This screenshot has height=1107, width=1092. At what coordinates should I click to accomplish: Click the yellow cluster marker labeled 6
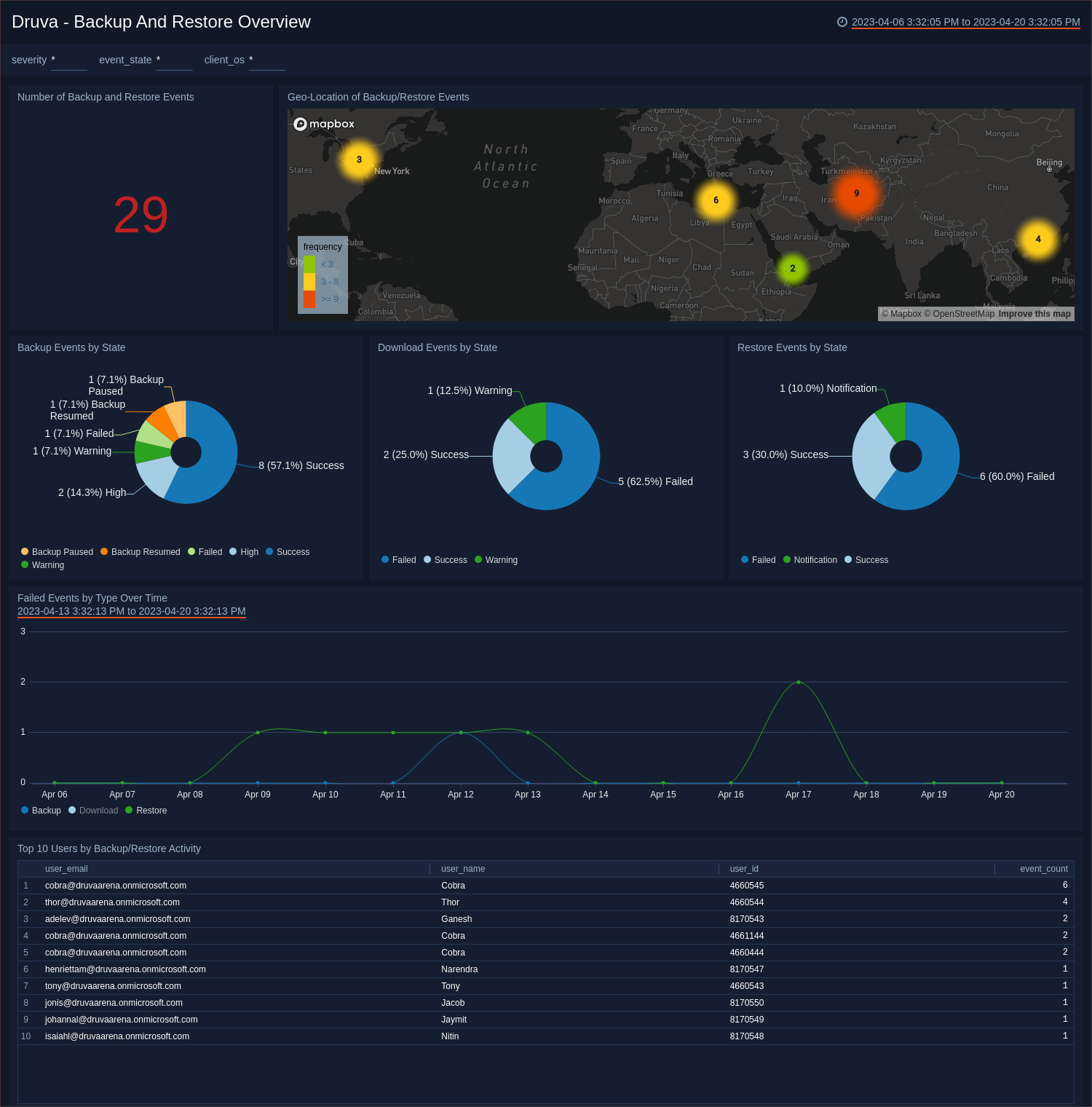(716, 200)
